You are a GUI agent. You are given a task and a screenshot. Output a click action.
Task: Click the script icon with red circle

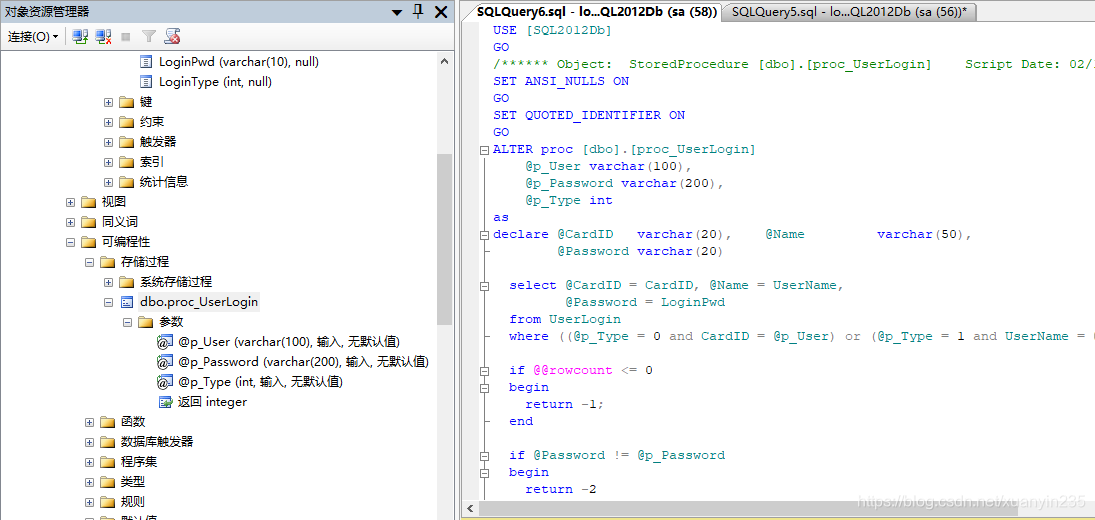(x=172, y=36)
